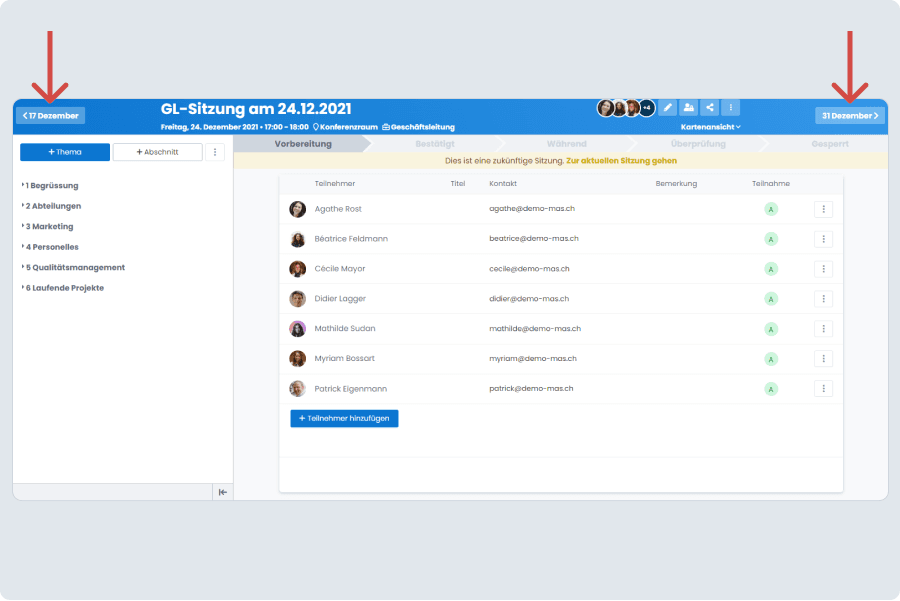This screenshot has width=900, height=601.
Task: Expand the 1 Begrüssung agenda item
Action: pos(52,186)
